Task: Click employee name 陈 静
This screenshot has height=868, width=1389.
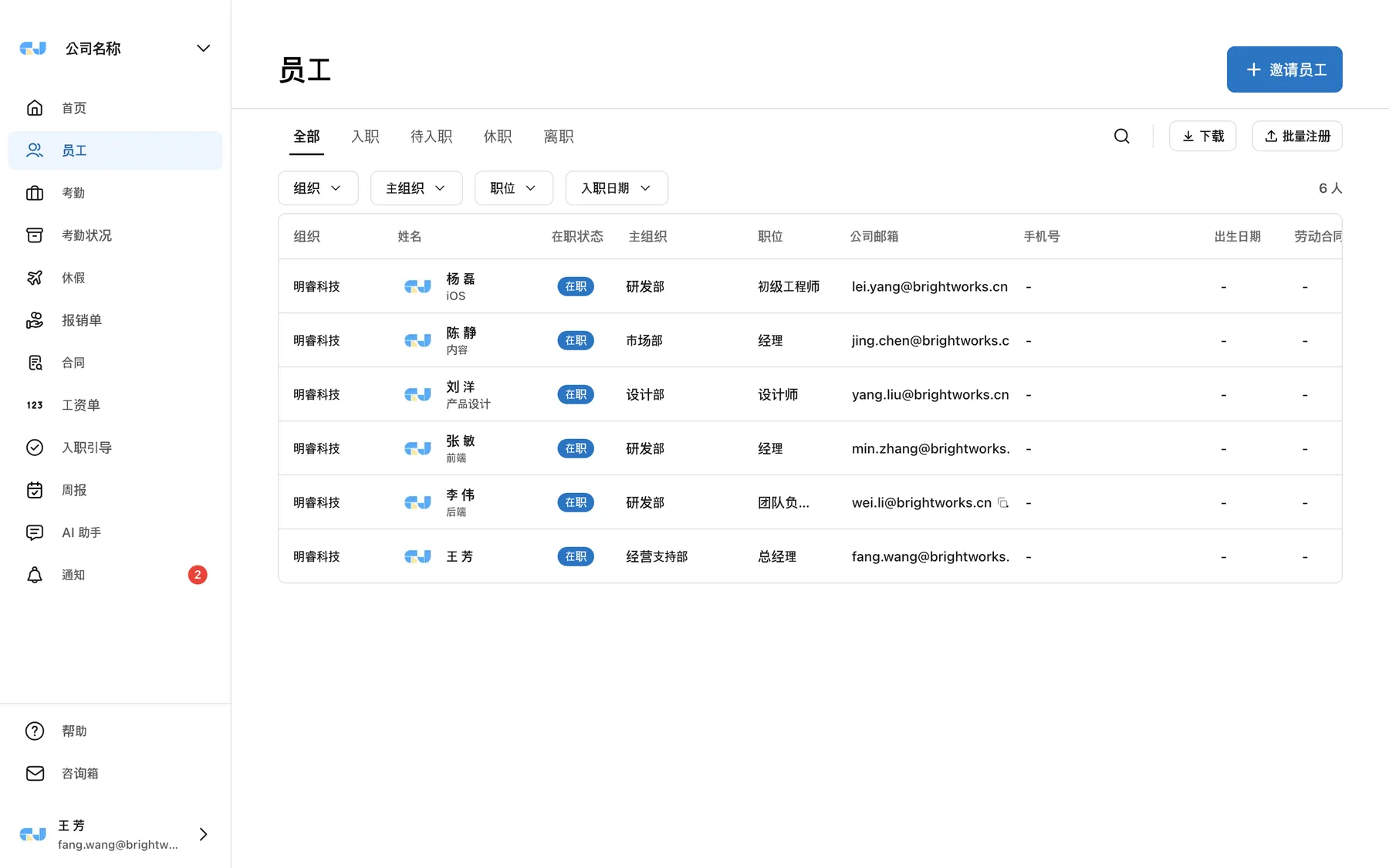Action: point(461,333)
